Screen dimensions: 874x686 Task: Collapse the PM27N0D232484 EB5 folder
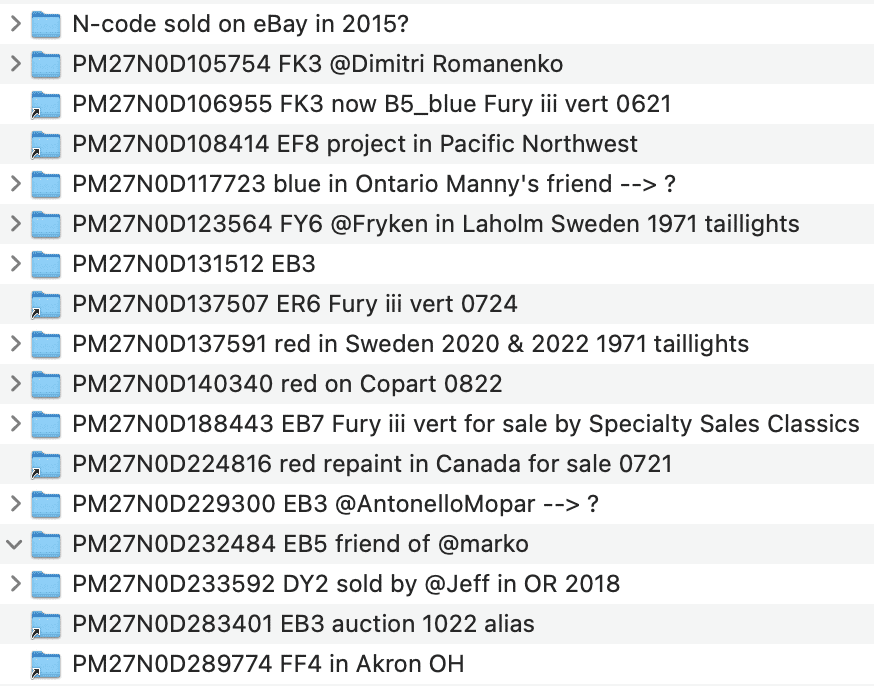point(15,544)
